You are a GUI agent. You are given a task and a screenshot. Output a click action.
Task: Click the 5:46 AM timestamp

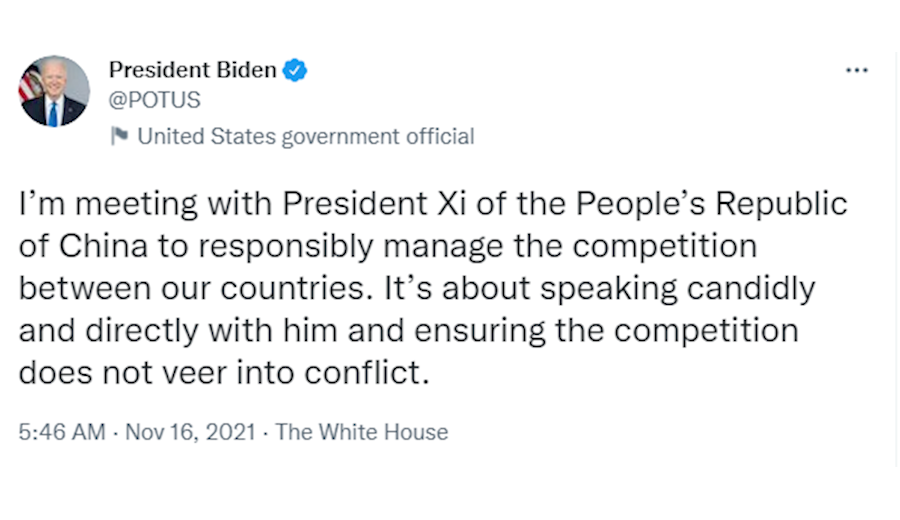pos(61,432)
